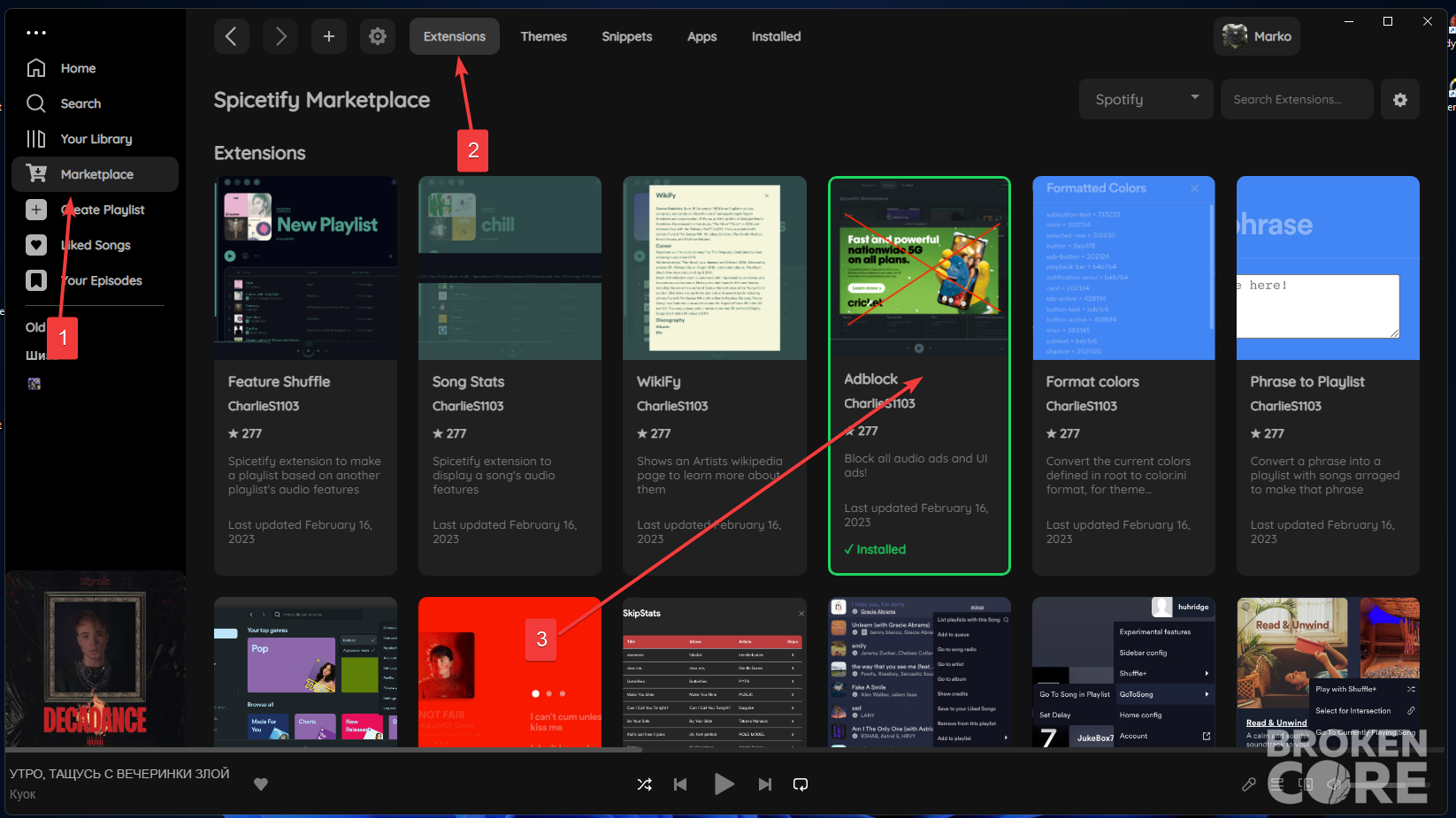Open Your Episodes
Screen dimensions: 1456x818
click(101, 280)
